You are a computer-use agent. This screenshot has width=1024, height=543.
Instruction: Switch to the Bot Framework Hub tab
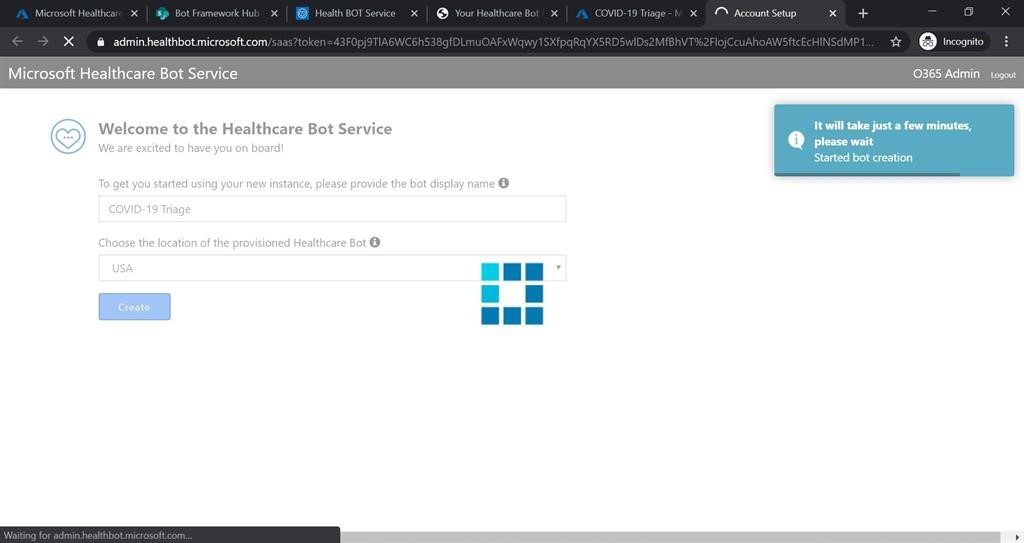click(x=216, y=13)
